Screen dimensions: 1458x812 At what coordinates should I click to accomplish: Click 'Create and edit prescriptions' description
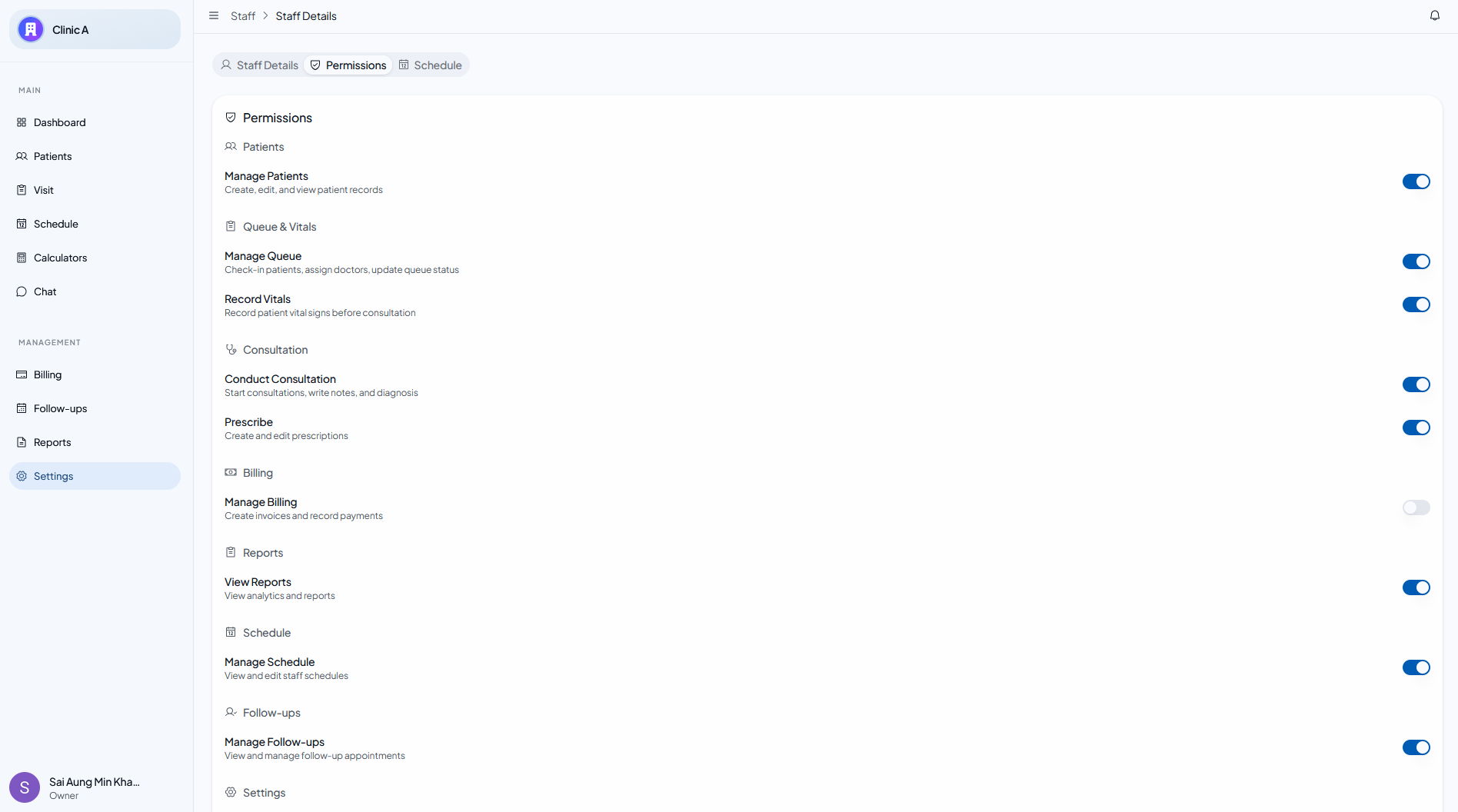coord(286,436)
